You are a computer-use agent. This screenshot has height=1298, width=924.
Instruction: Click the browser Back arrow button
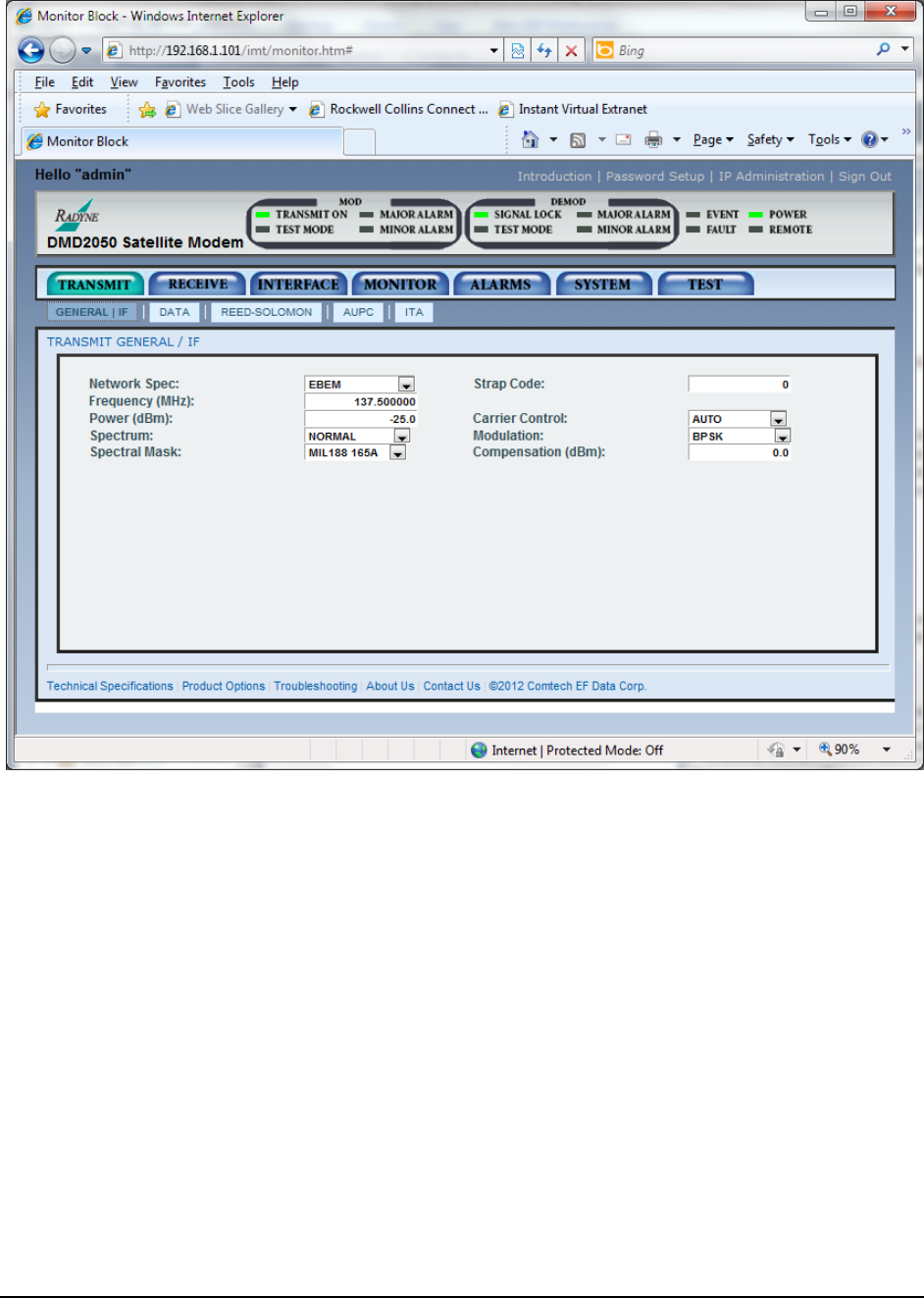[x=31, y=50]
